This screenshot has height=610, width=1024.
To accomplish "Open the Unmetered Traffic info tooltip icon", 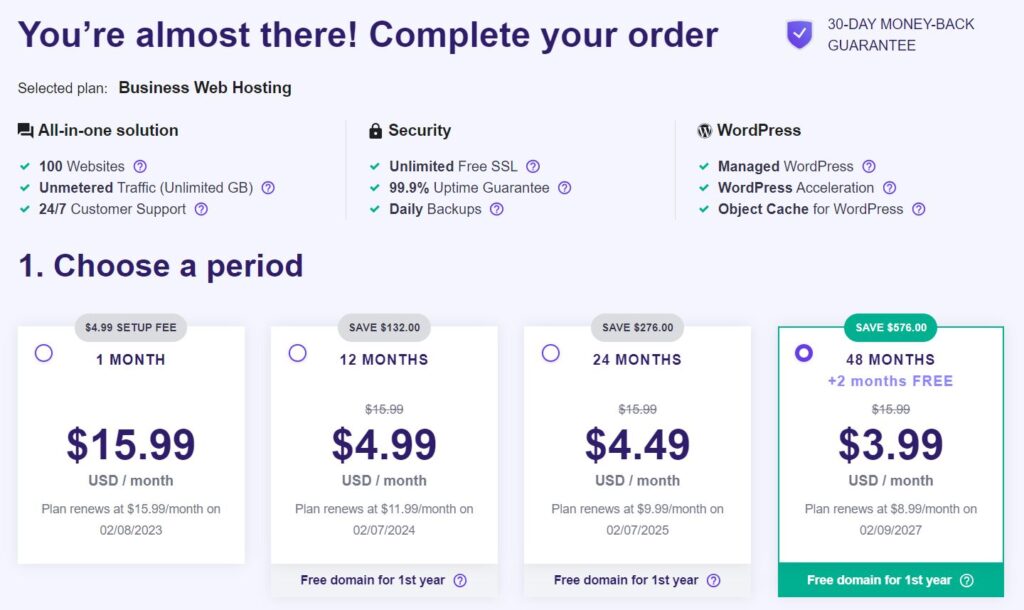I will [x=268, y=188].
